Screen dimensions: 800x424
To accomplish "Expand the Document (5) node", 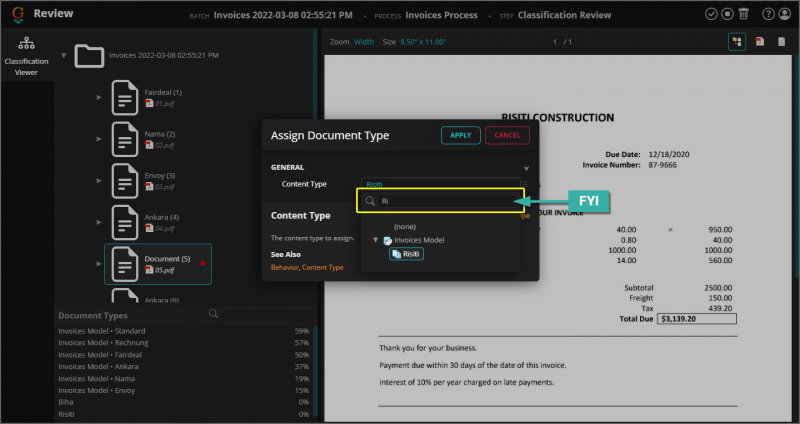I will [x=99, y=264].
